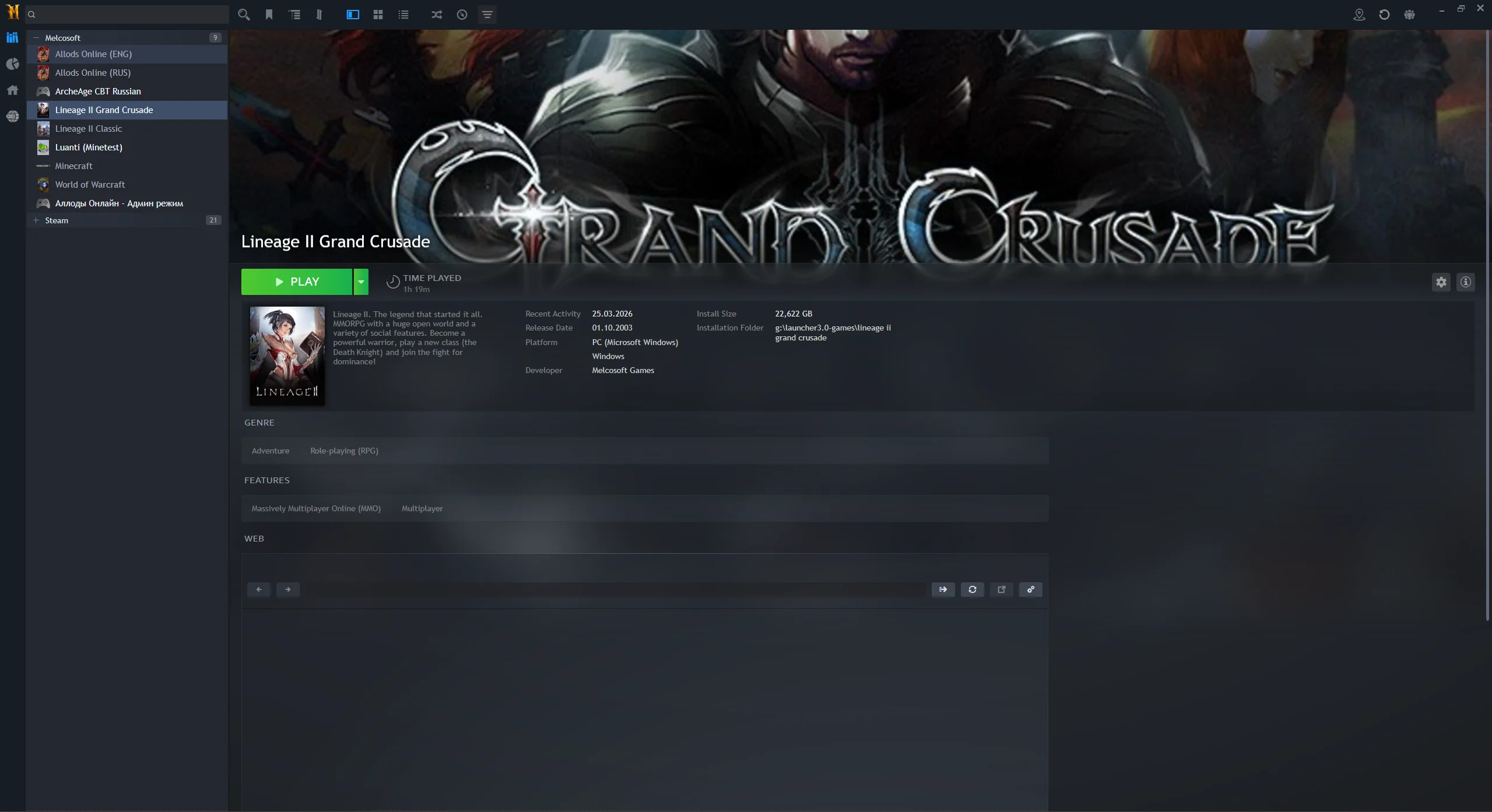The height and width of the screenshot is (812, 1492).
Task: Click the map pin location icon
Action: pos(1359,15)
